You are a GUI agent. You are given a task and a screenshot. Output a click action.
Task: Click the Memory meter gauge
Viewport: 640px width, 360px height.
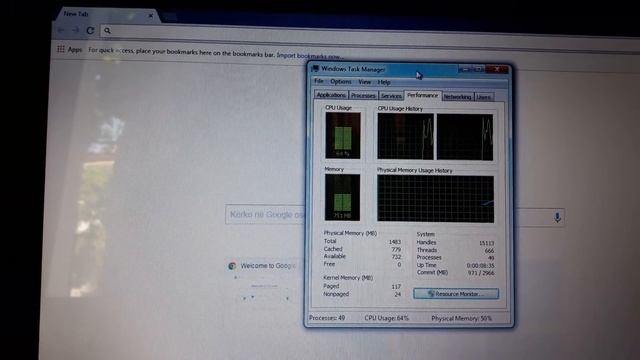point(342,197)
